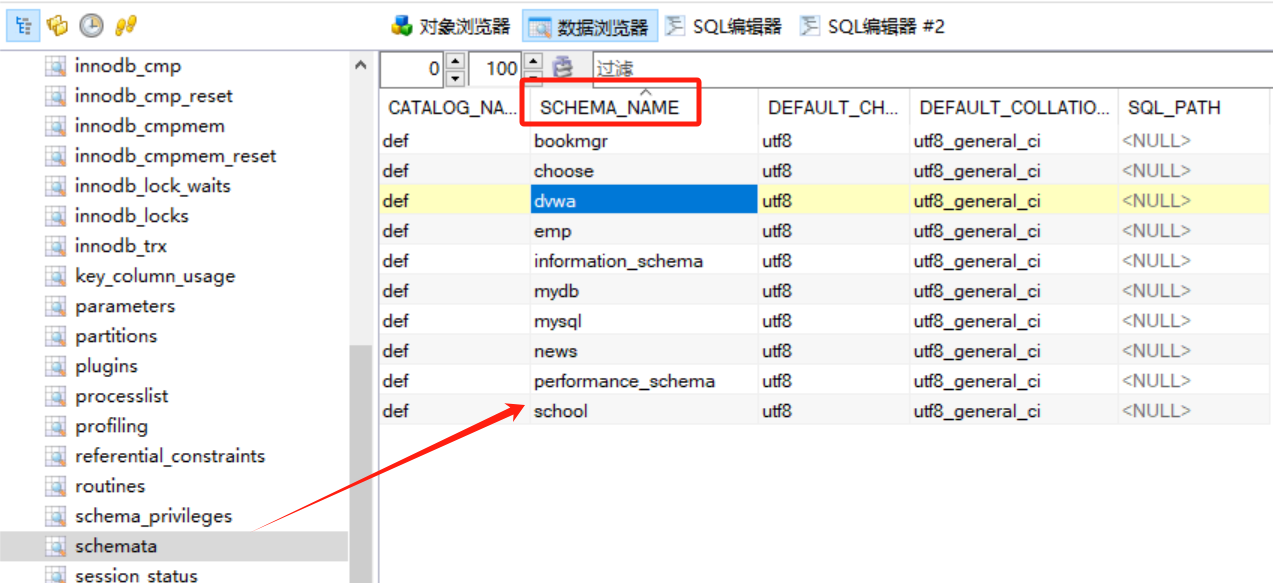Open the first SQL编辑器 tab
Viewport: 1273px width, 583px height.
pos(724,27)
